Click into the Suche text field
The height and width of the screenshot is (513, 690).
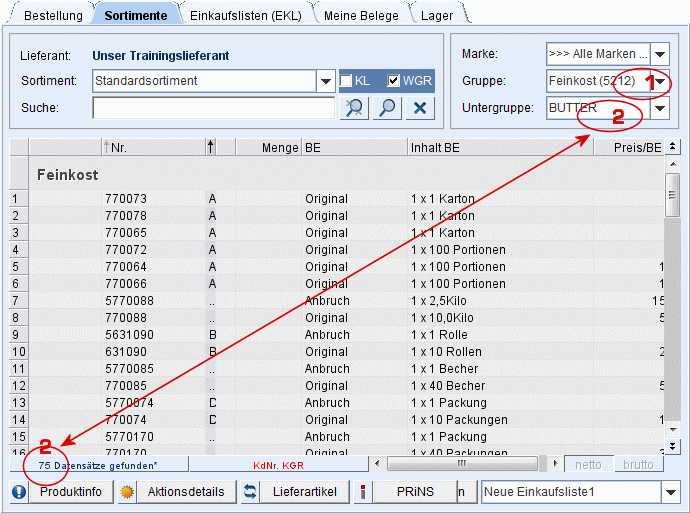pos(213,108)
